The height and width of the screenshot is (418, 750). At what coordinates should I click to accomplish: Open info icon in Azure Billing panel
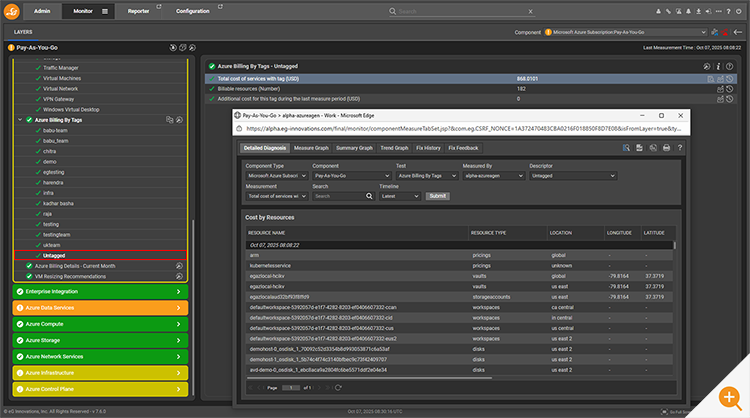coord(718,66)
